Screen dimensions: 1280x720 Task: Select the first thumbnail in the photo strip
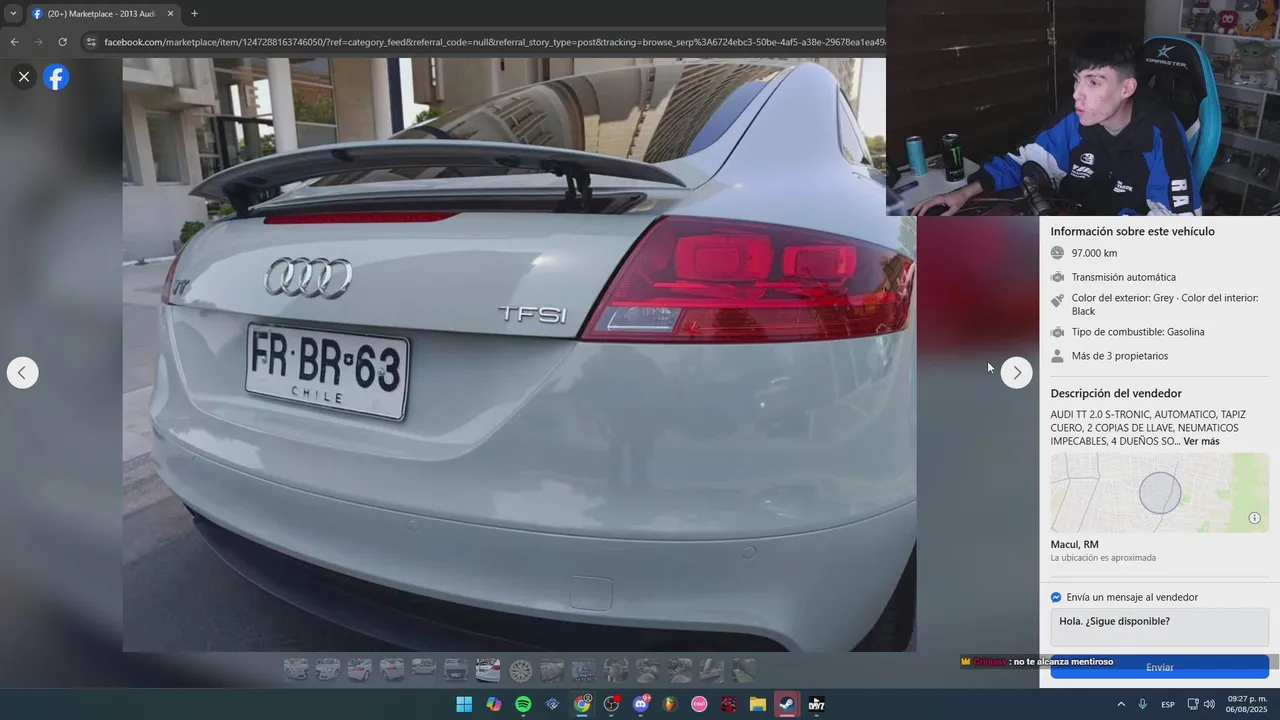pyautogui.click(x=296, y=670)
